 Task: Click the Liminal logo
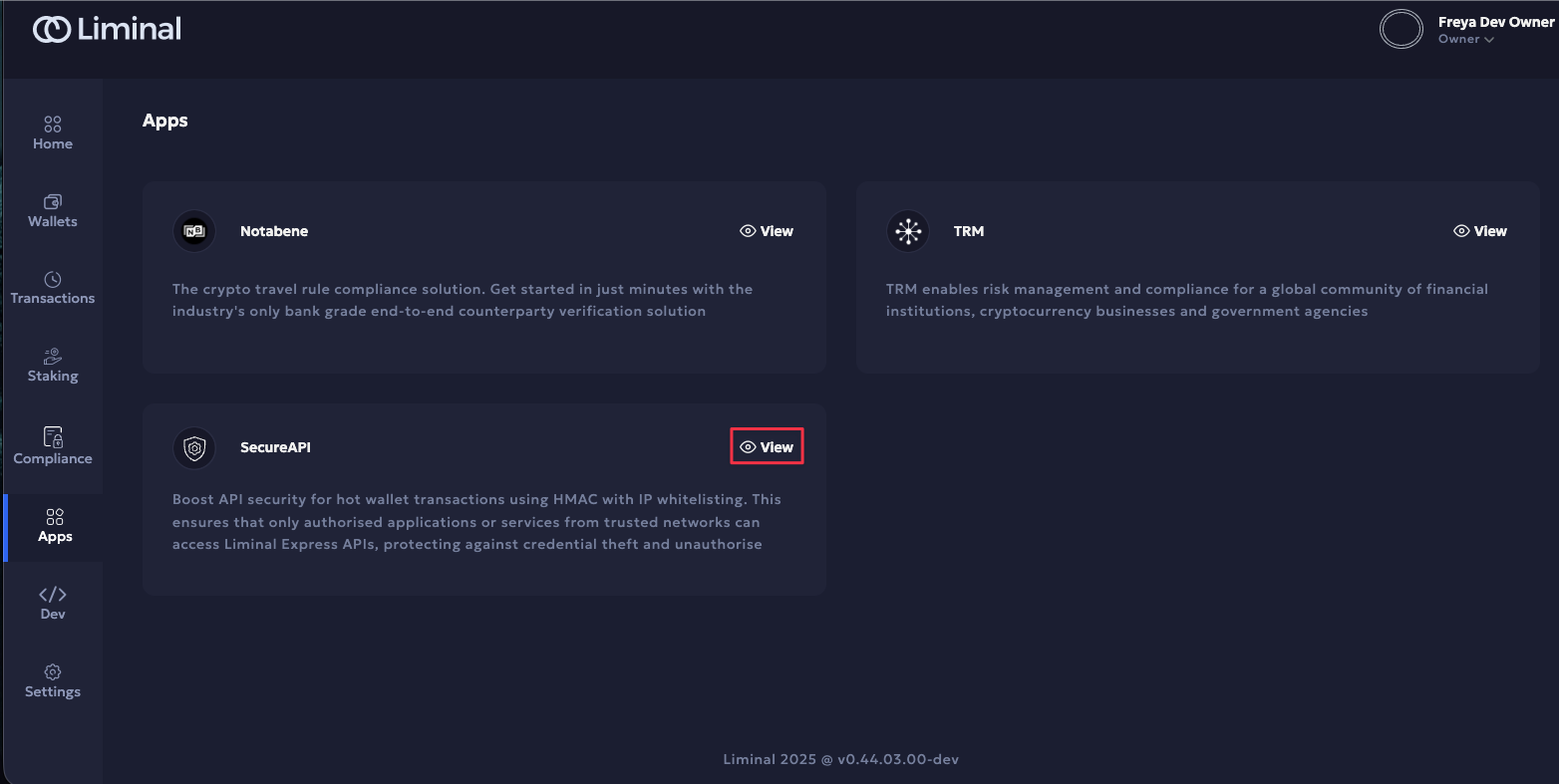tap(107, 29)
